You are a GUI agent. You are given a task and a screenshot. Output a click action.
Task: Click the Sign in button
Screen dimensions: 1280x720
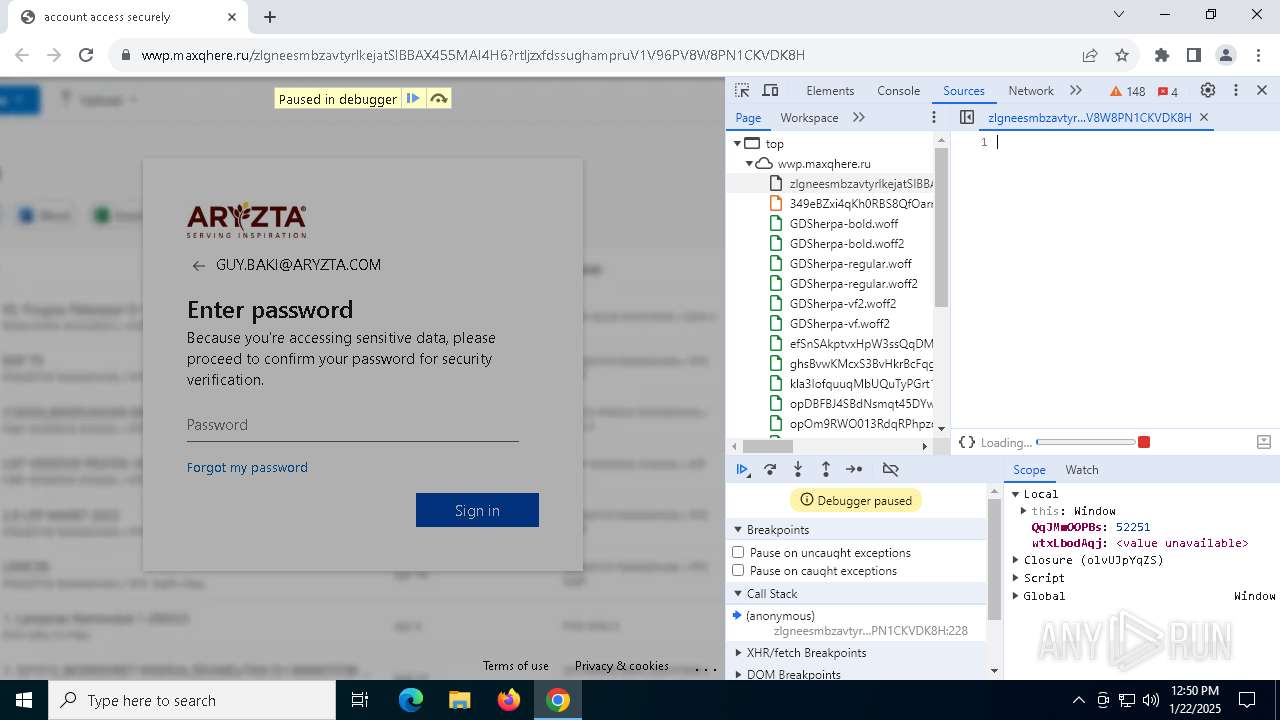(x=477, y=510)
